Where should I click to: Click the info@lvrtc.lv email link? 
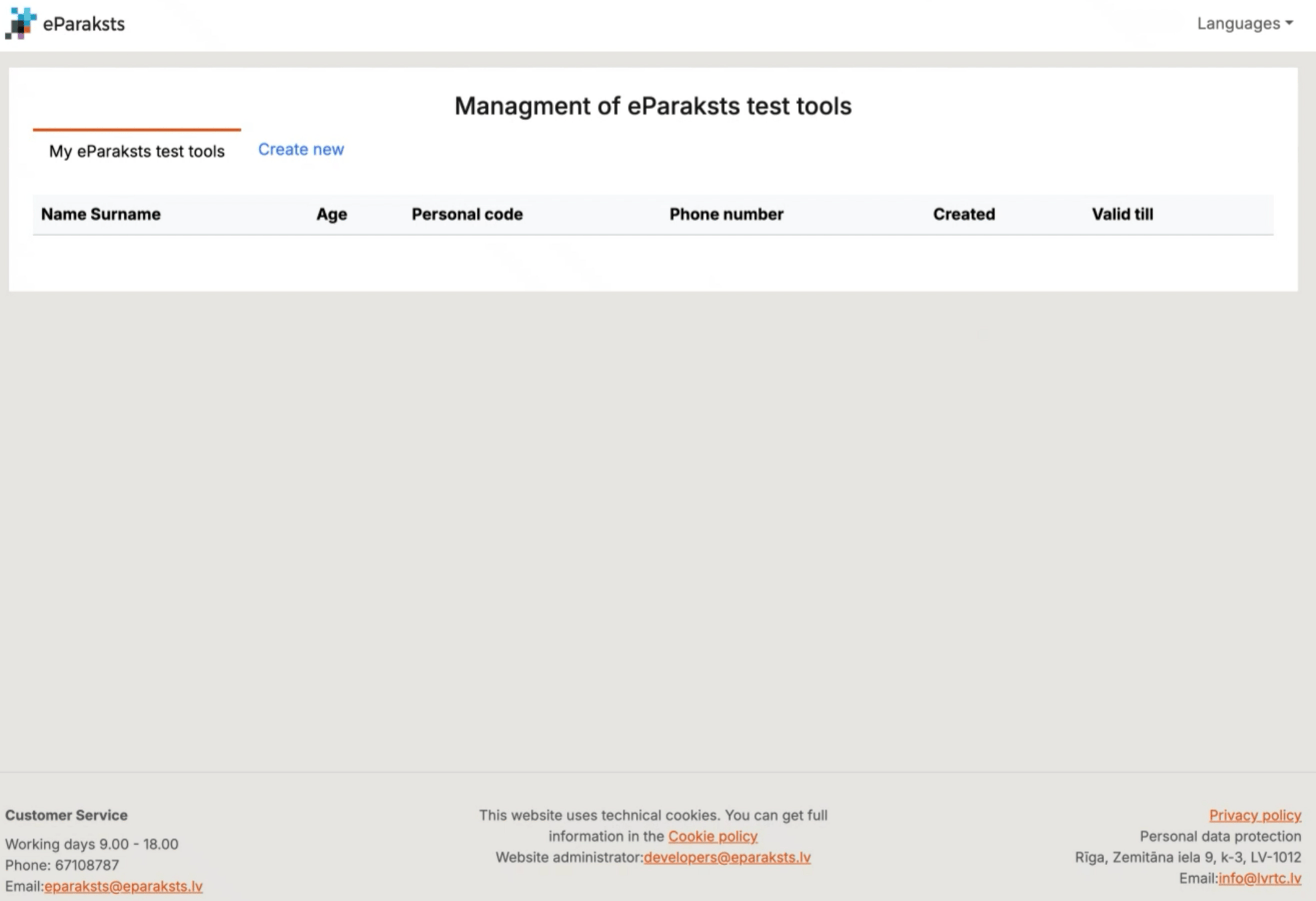(1259, 878)
